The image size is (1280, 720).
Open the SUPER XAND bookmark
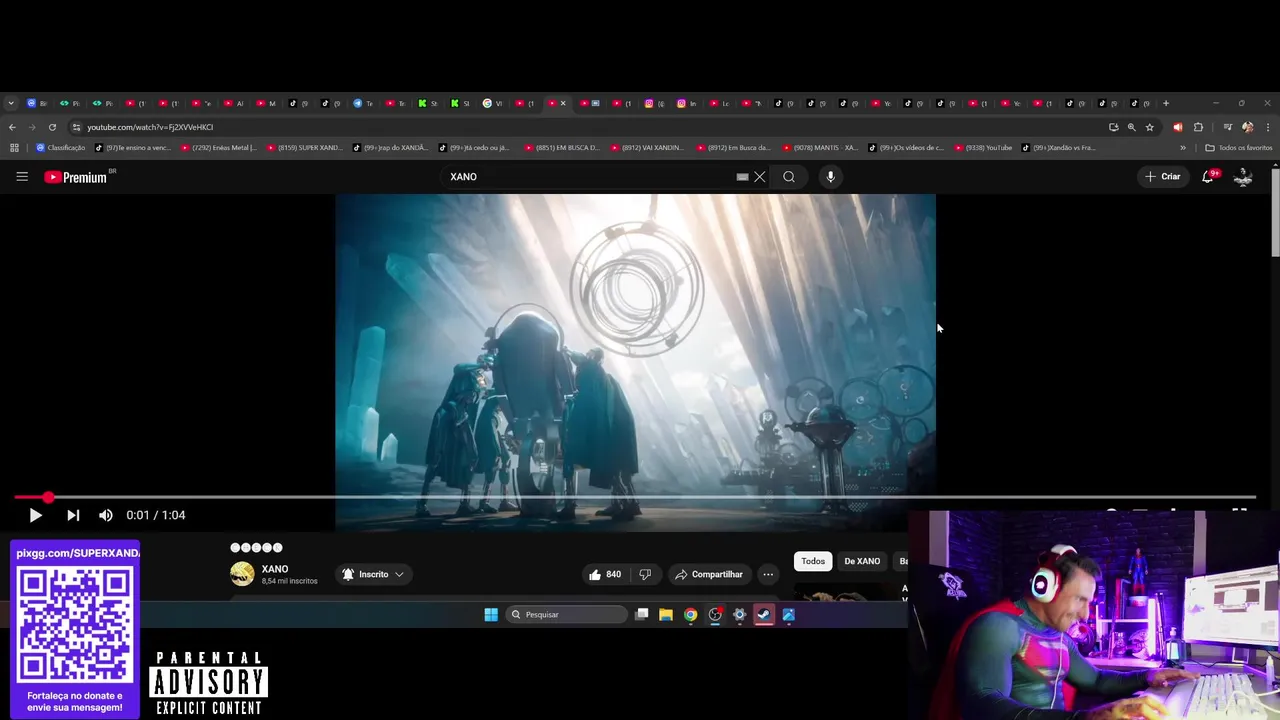[x=305, y=147]
